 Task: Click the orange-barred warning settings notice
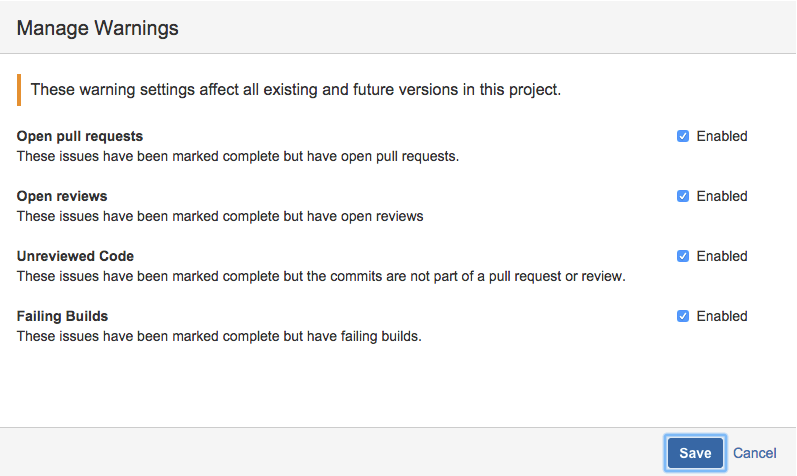pos(289,90)
